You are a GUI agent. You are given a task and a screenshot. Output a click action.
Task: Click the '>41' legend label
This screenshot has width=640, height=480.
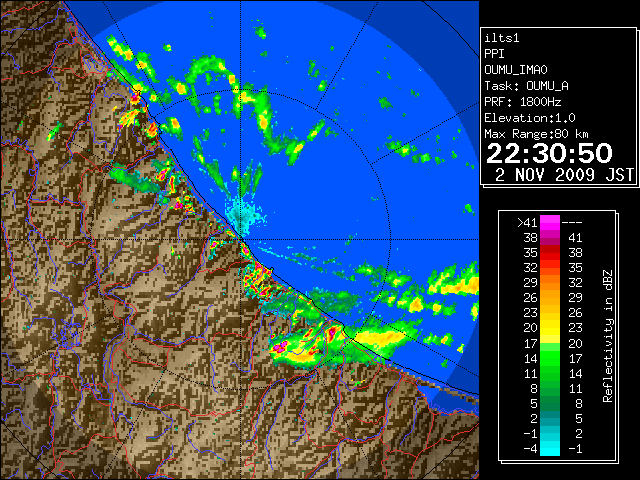[527, 223]
